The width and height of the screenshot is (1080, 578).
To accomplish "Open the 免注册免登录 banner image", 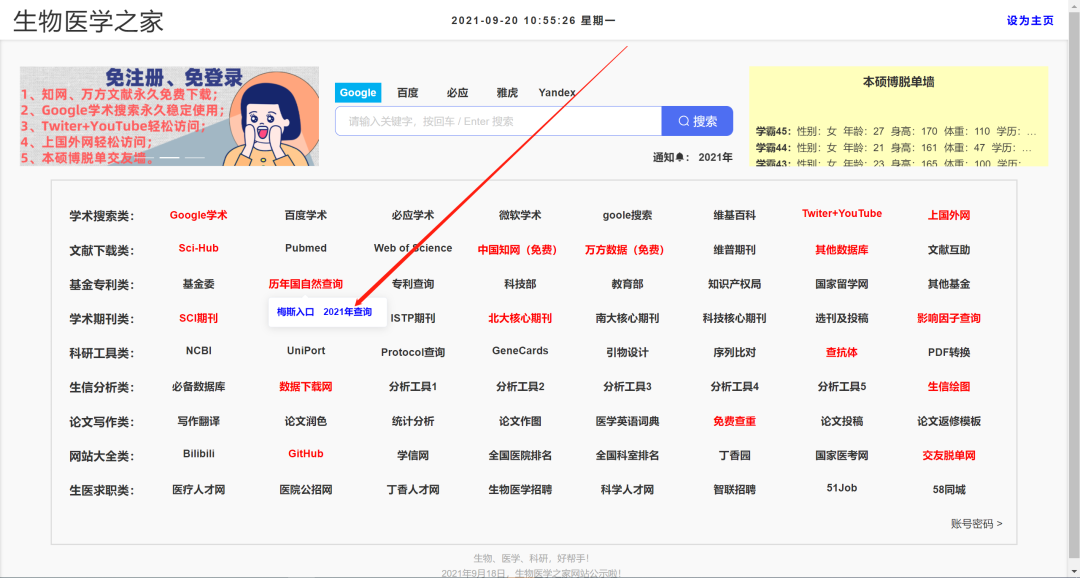I will click(x=169, y=116).
